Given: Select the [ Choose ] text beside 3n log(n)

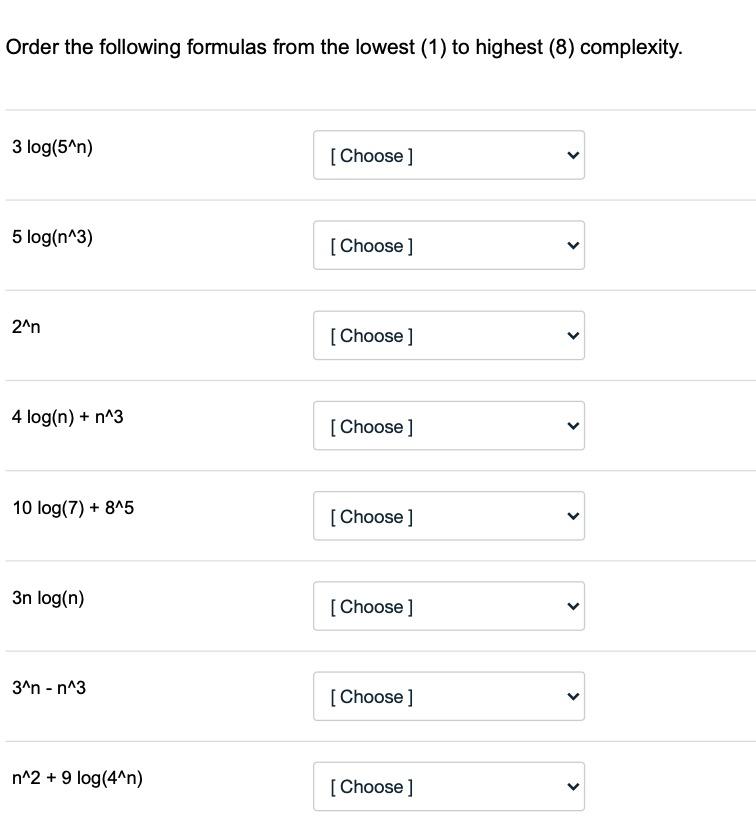Looking at the screenshot, I should pyautogui.click(x=370, y=606).
